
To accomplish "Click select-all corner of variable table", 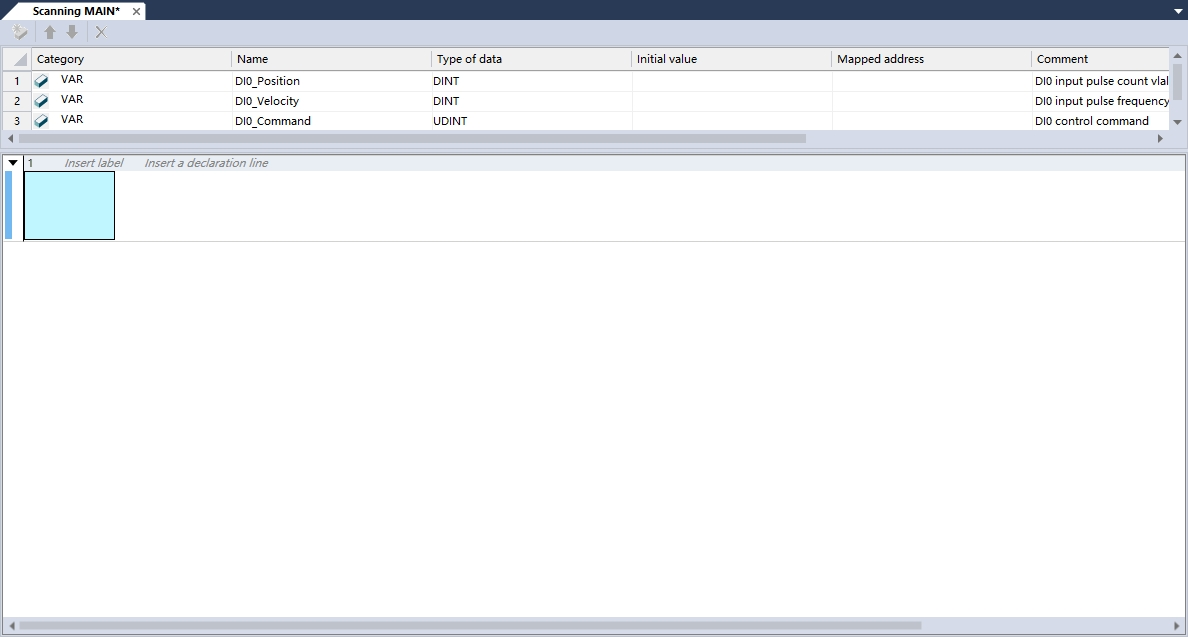I will (x=17, y=59).
